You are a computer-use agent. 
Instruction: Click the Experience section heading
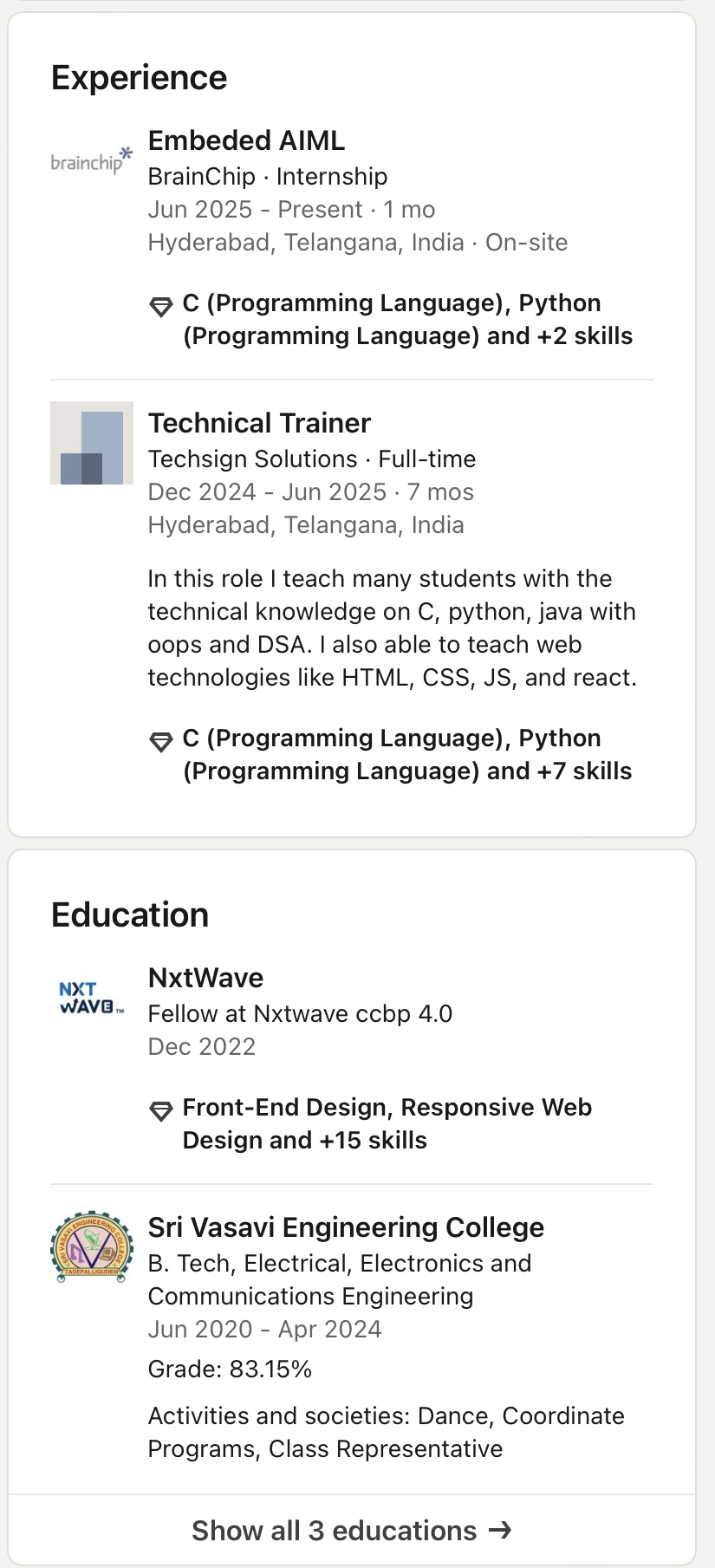pyautogui.click(x=140, y=78)
